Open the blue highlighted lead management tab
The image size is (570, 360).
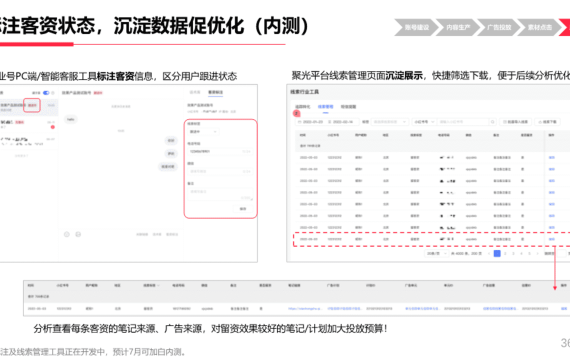(x=325, y=107)
